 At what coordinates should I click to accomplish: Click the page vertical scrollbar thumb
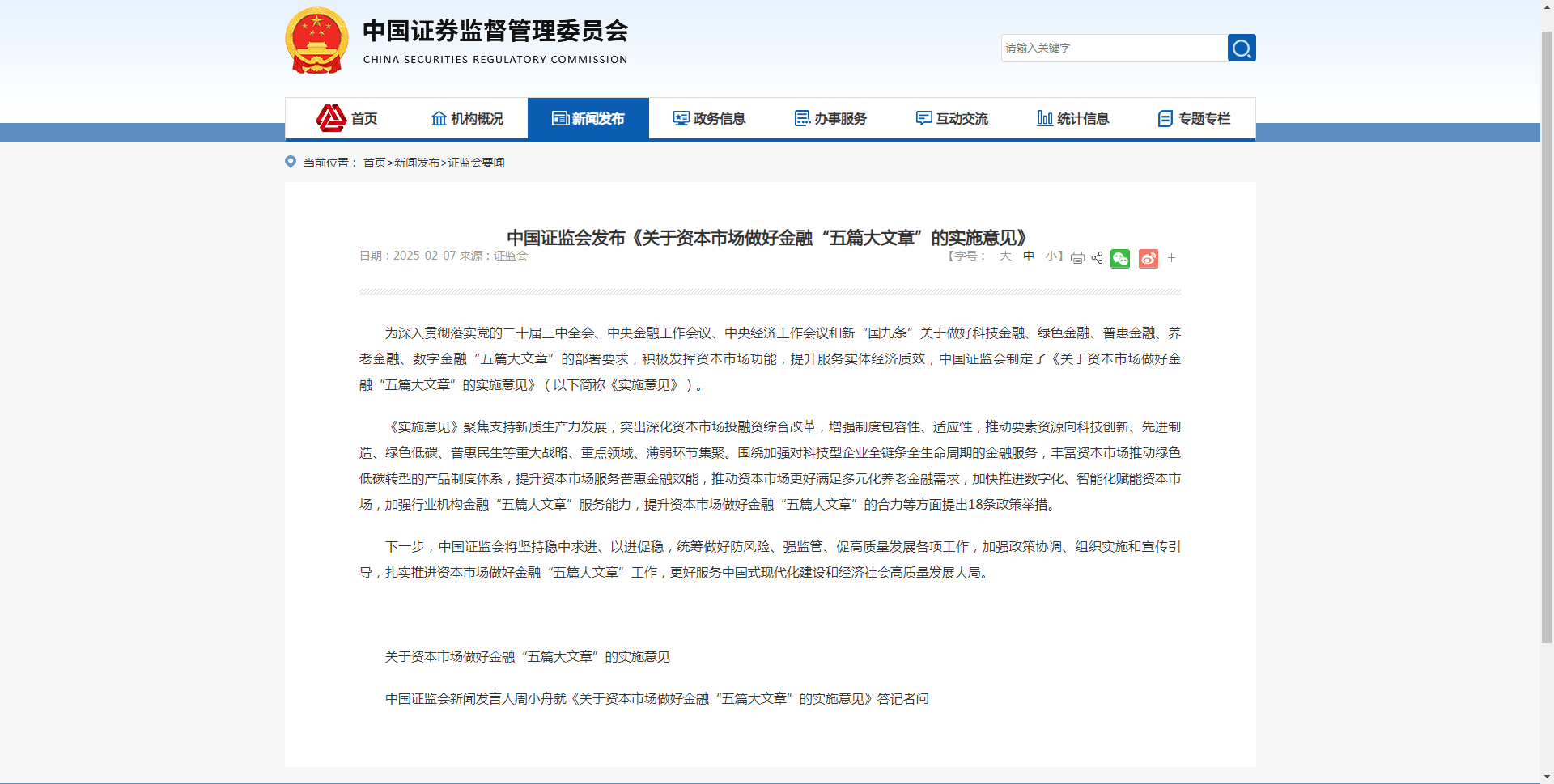(x=1547, y=337)
